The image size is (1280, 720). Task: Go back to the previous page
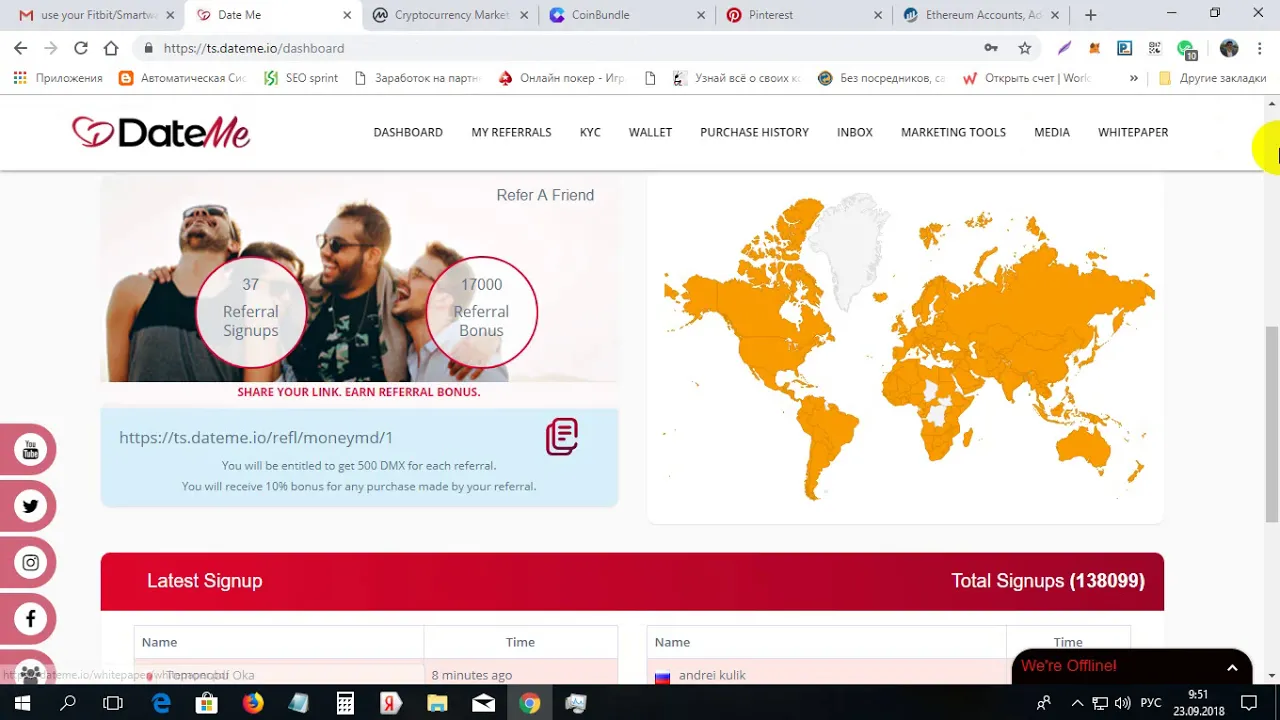click(21, 48)
